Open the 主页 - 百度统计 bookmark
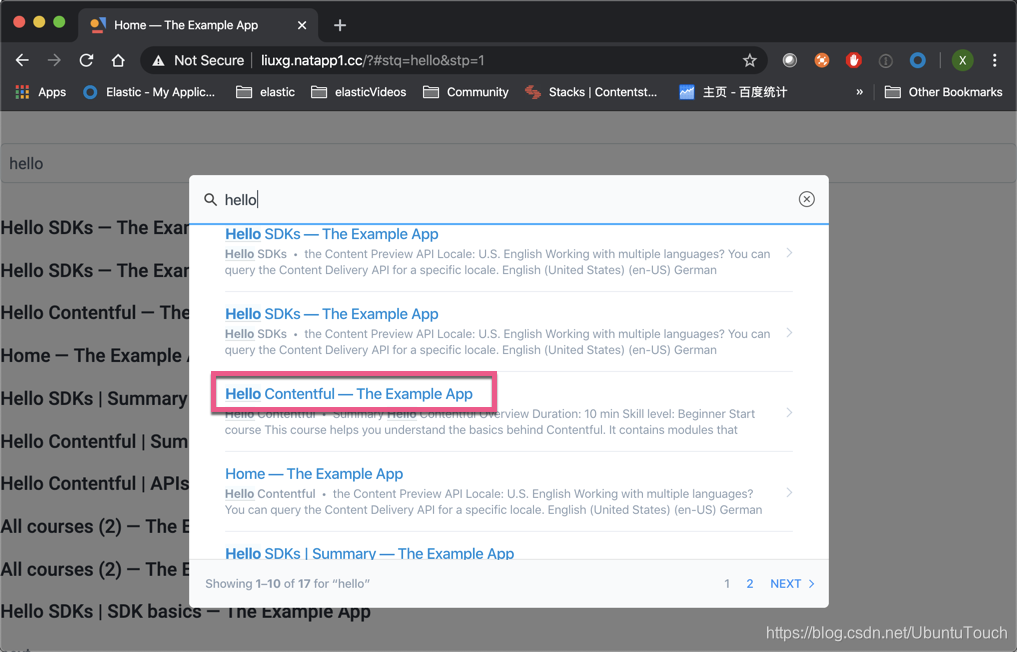Viewport: 1017px width, 652px height. coord(733,92)
